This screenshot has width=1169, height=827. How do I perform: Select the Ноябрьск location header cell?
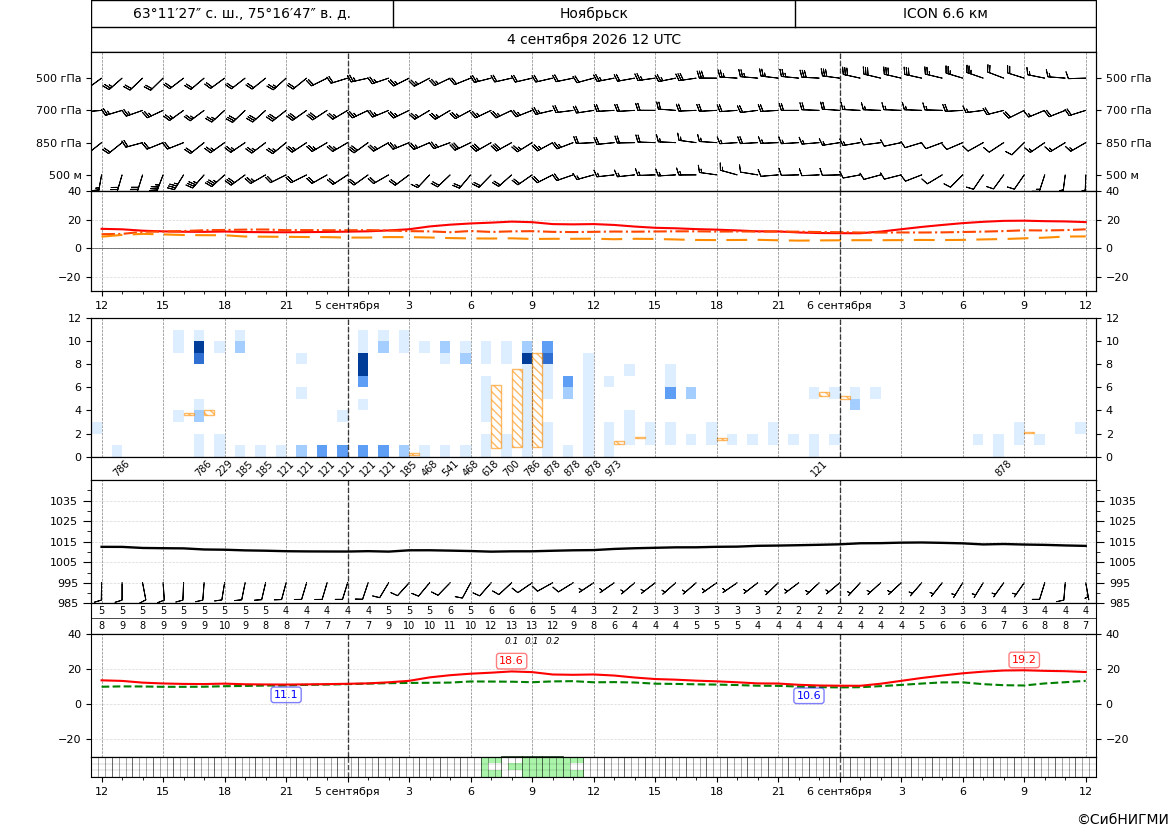coord(594,14)
